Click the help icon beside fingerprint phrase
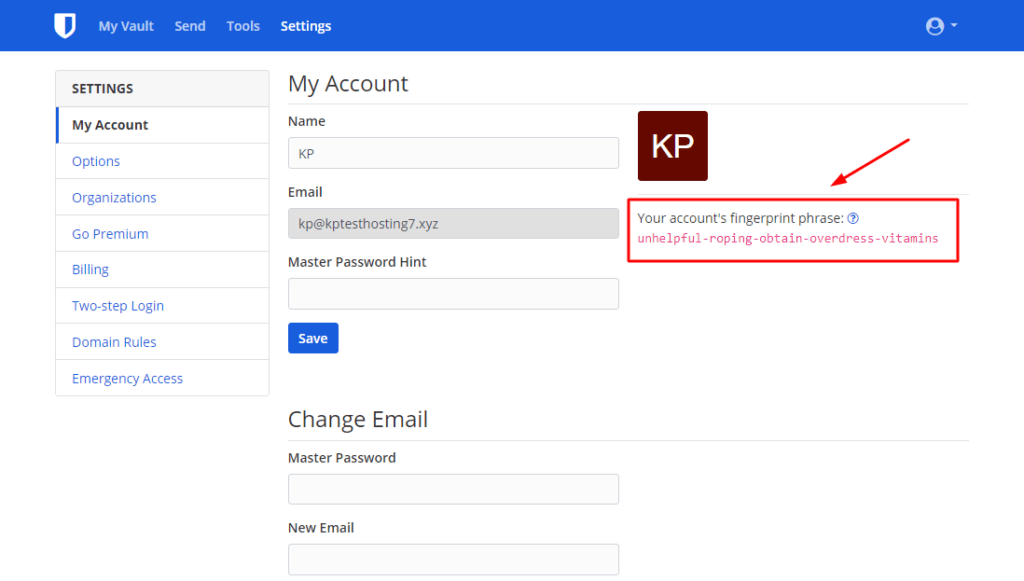This screenshot has width=1024, height=581. 852,217
